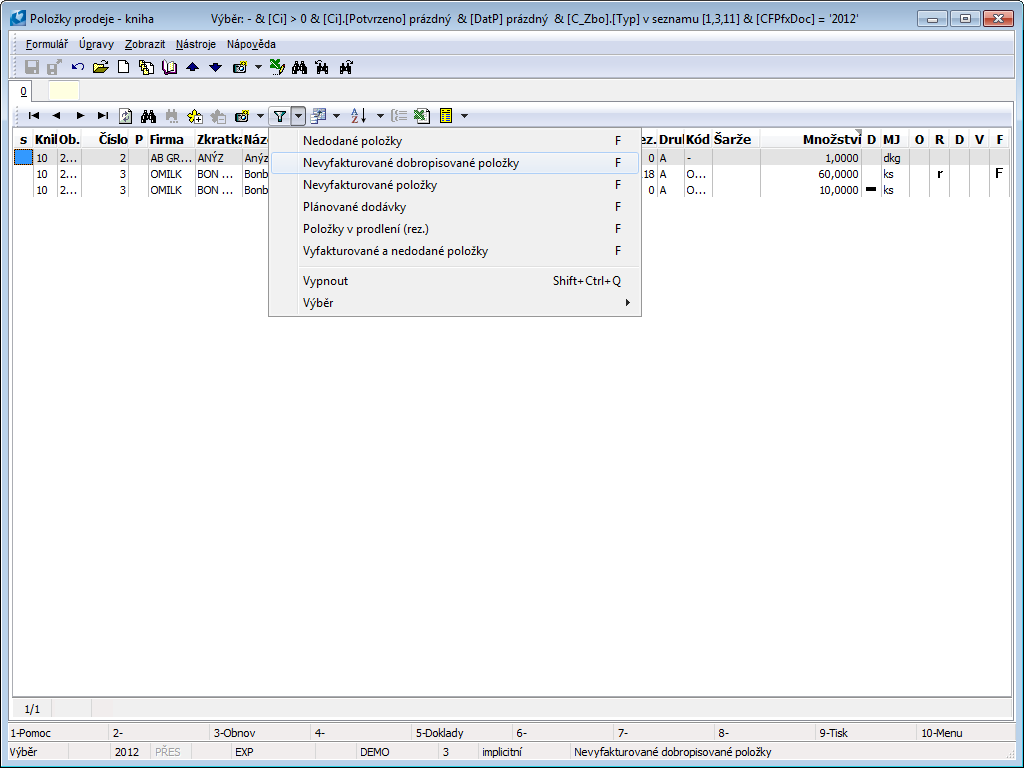Click the pale yellow field next to tab 0
The image size is (1024, 768).
point(64,91)
